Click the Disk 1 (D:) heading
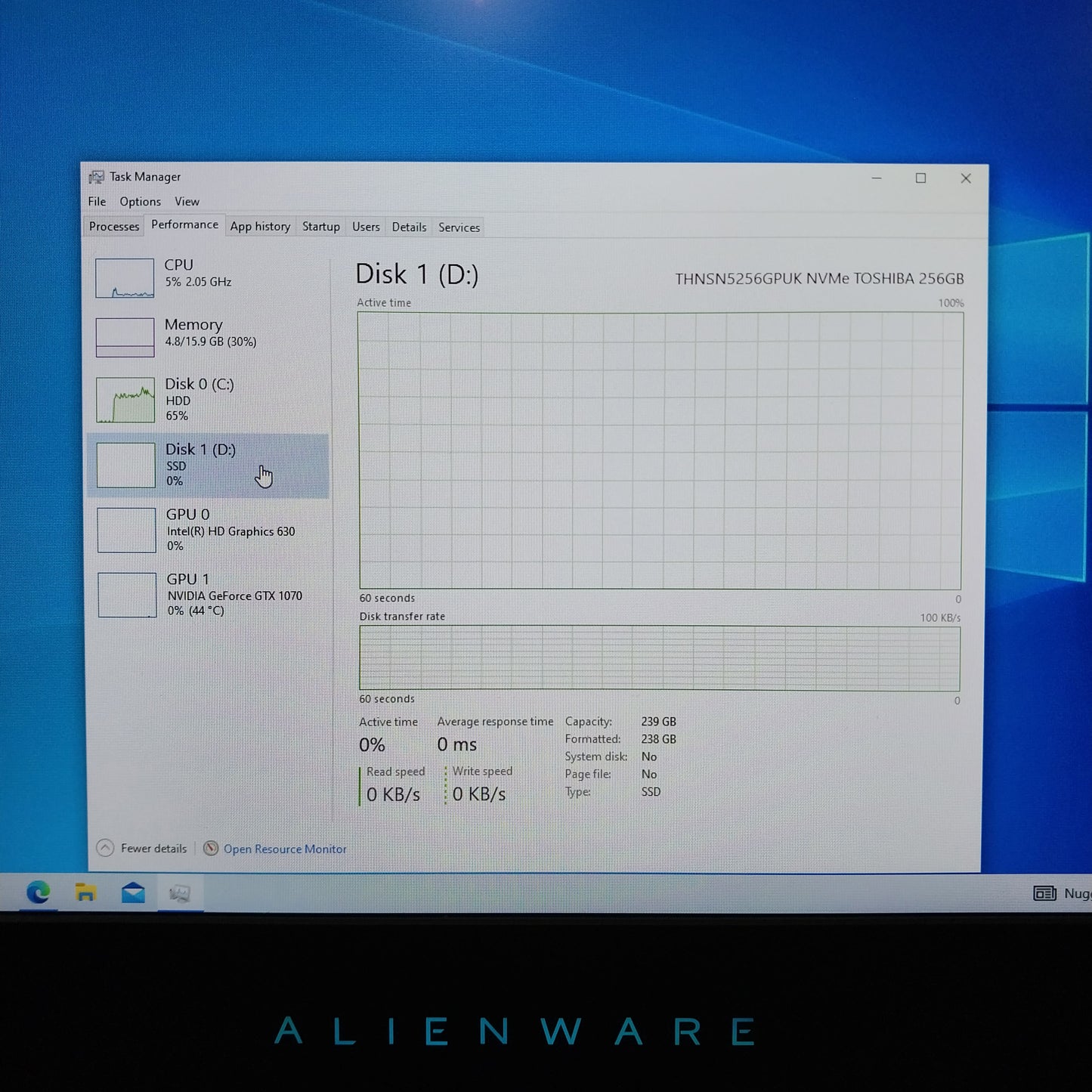This screenshot has width=1092, height=1092. tap(416, 274)
